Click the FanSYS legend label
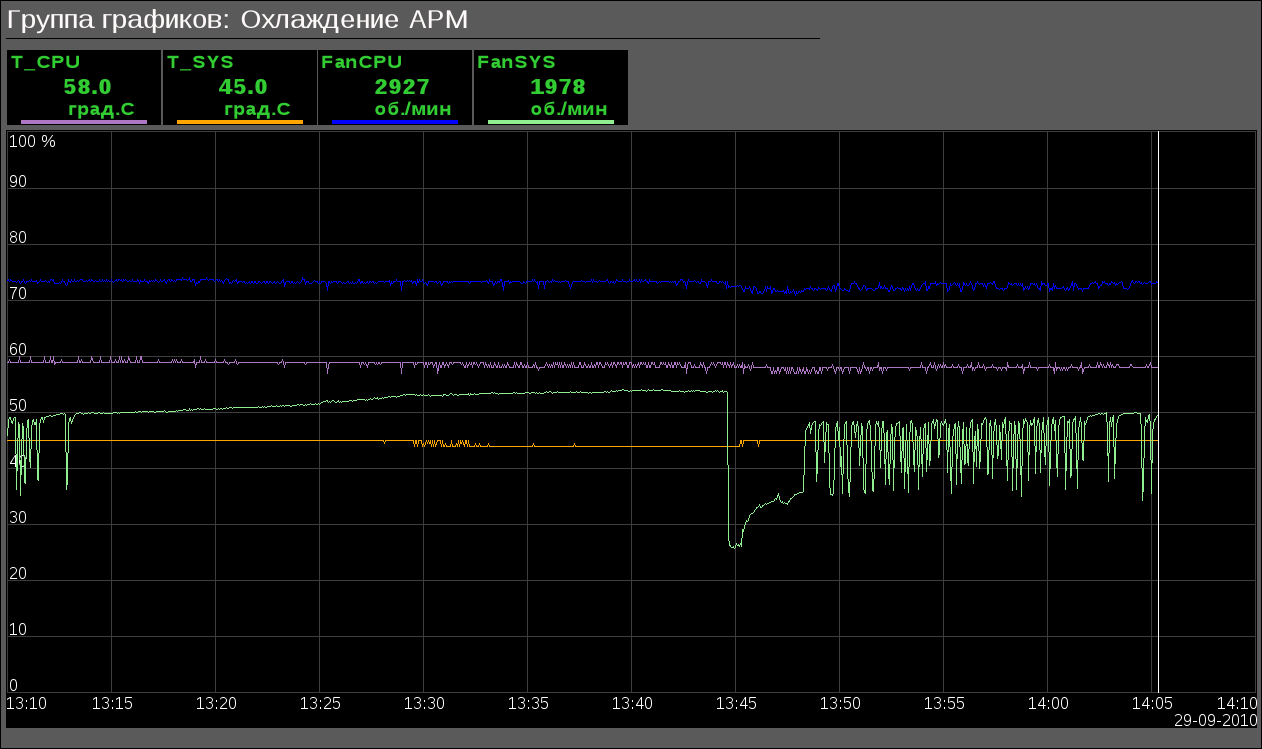 coord(517,62)
